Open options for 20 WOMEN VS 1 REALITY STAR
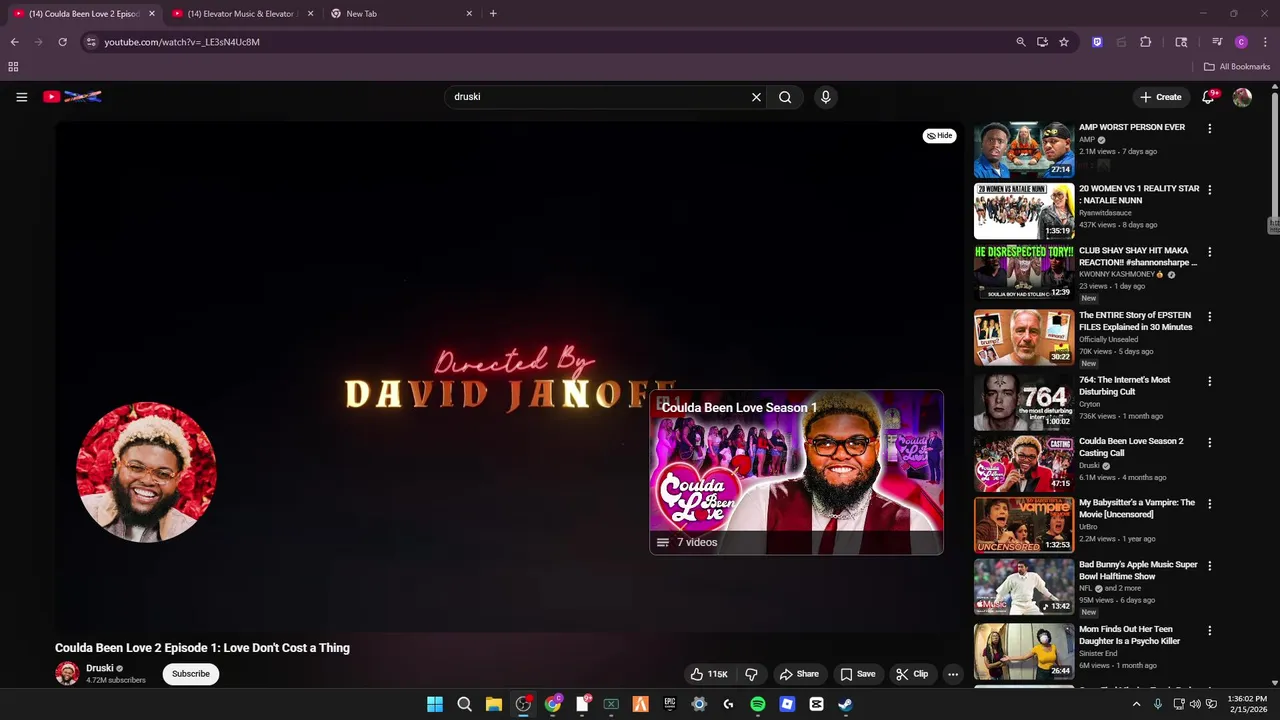This screenshot has height=720, width=1280. (x=1210, y=190)
